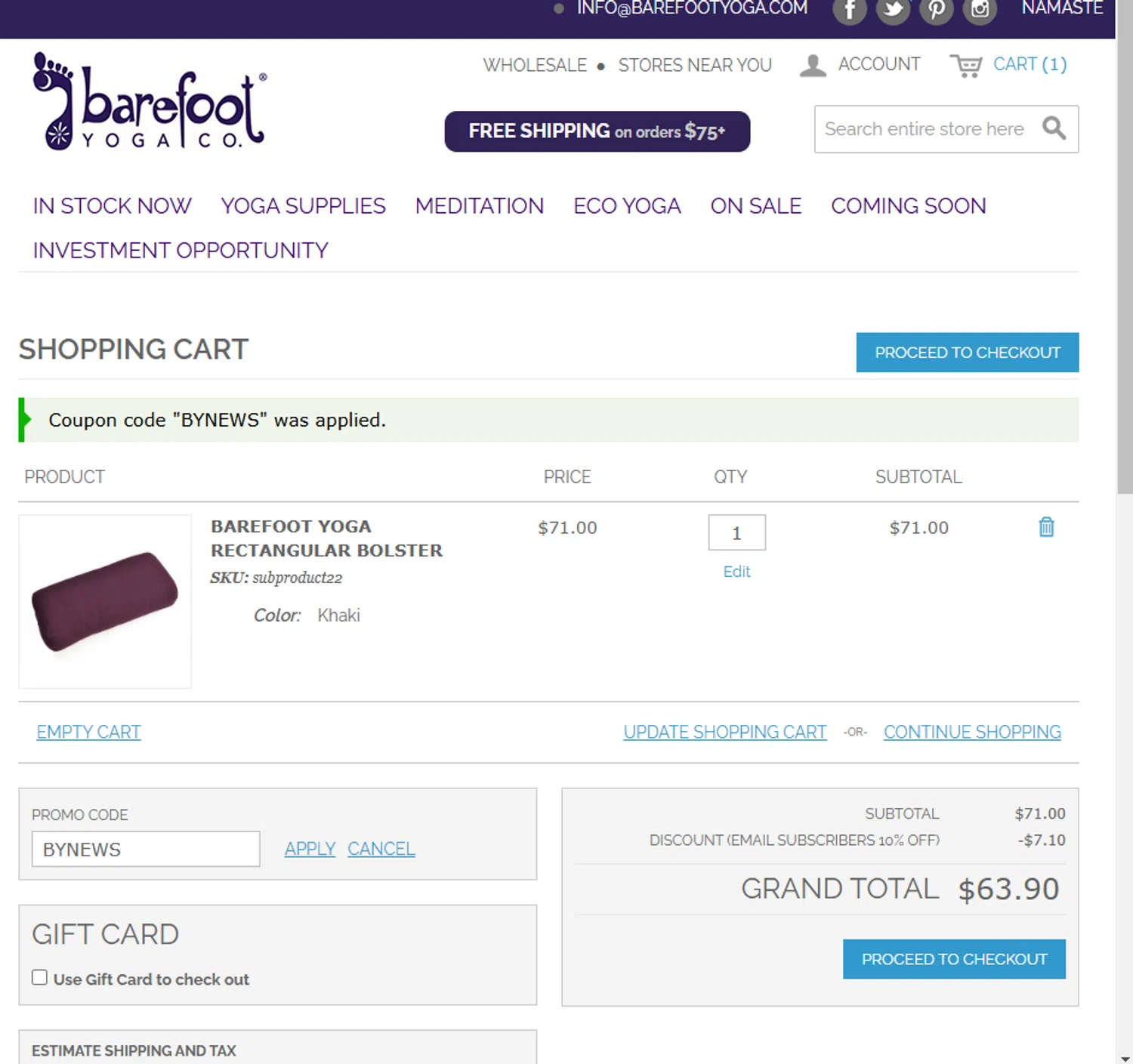This screenshot has height=1064, width=1133.
Task: Open IN STOCK NOW menu
Action: click(112, 206)
